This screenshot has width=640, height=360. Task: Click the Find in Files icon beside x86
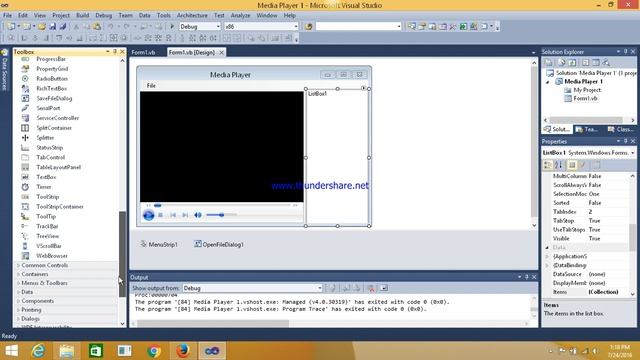(x=308, y=27)
